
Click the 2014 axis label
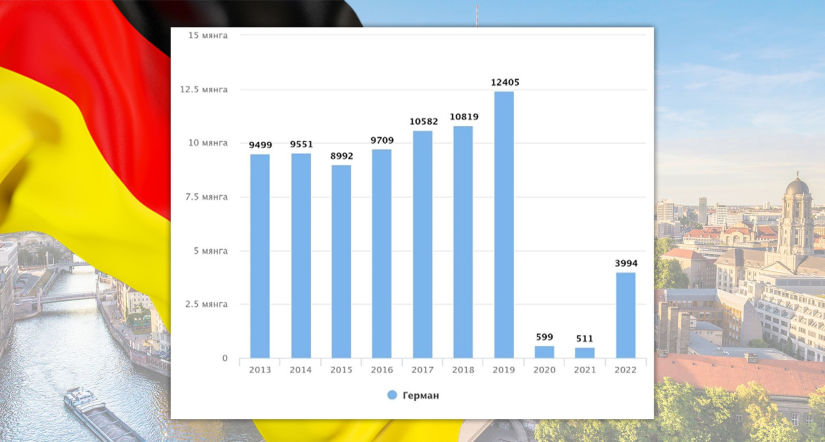point(300,370)
